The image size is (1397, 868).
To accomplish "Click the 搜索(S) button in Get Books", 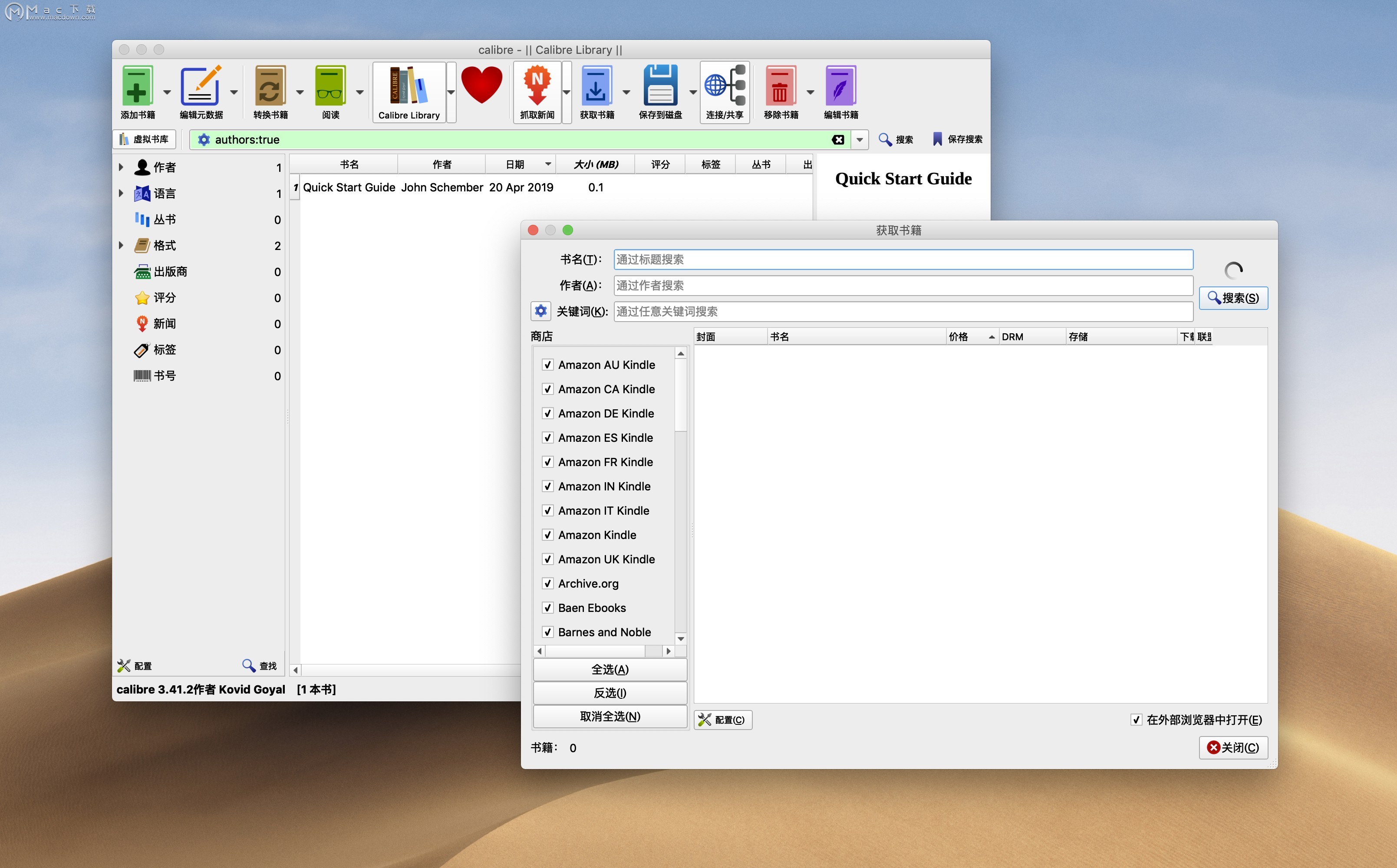I will 1233,298.
